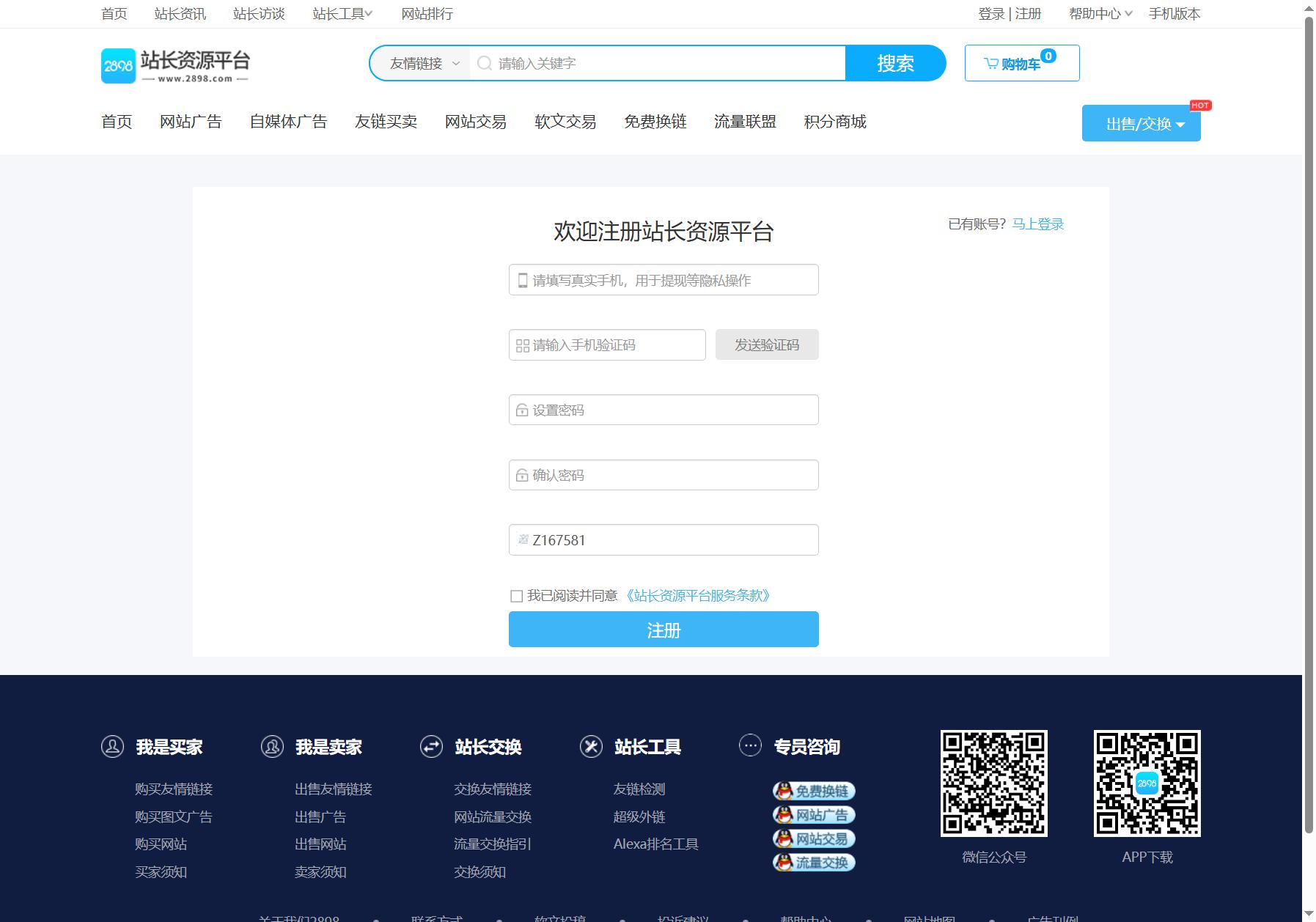Expand the 帮助中心 dropdown
This screenshot has width=1316, height=922.
pos(1100,14)
